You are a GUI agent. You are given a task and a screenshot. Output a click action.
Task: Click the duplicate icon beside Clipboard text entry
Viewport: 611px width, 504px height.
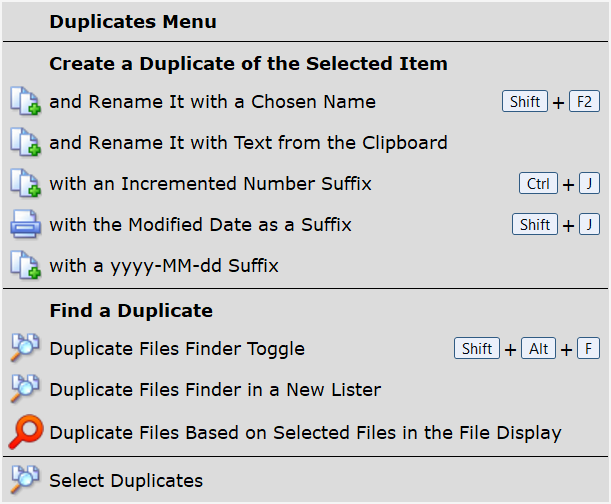[x=24, y=143]
